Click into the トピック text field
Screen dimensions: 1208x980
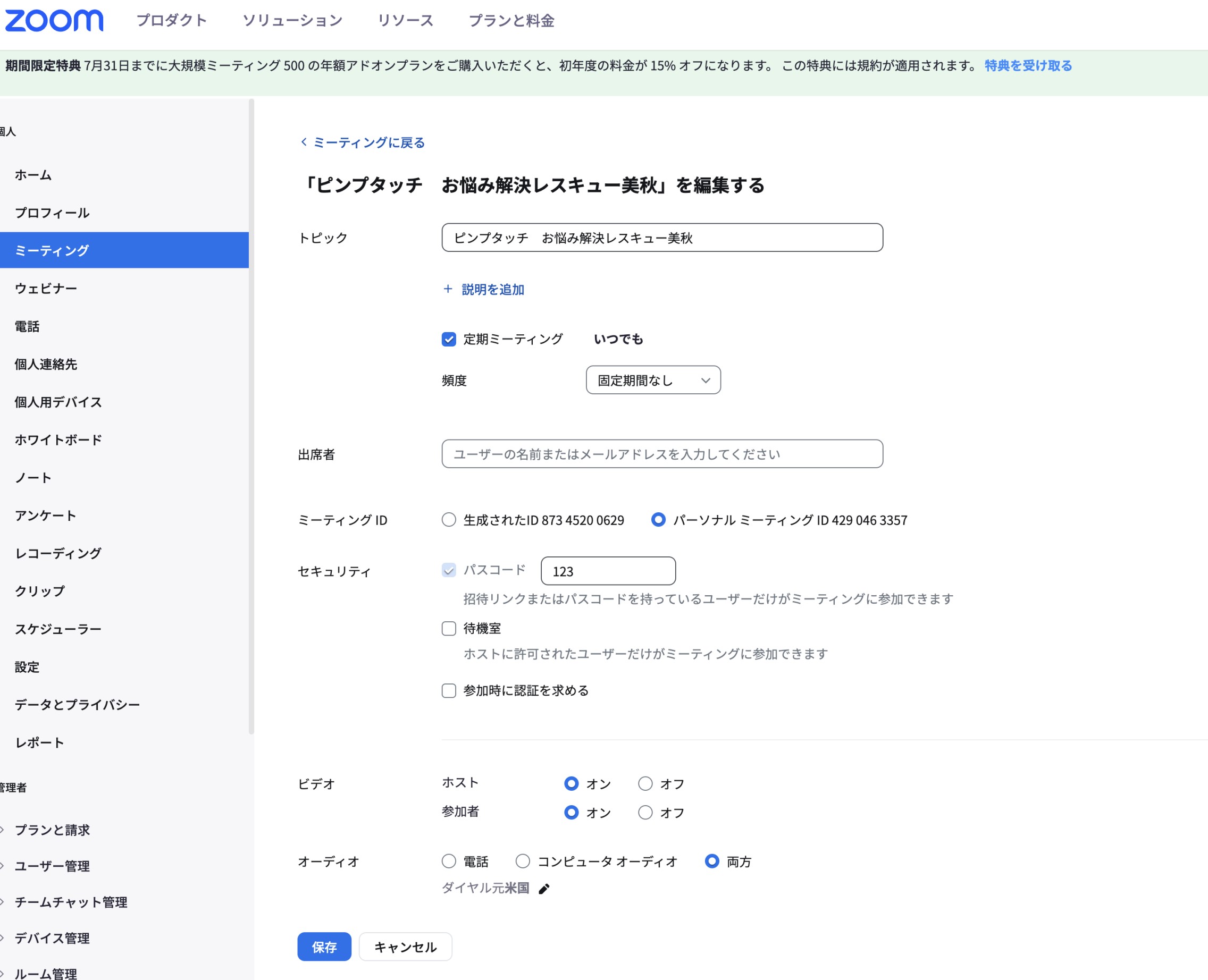662,238
